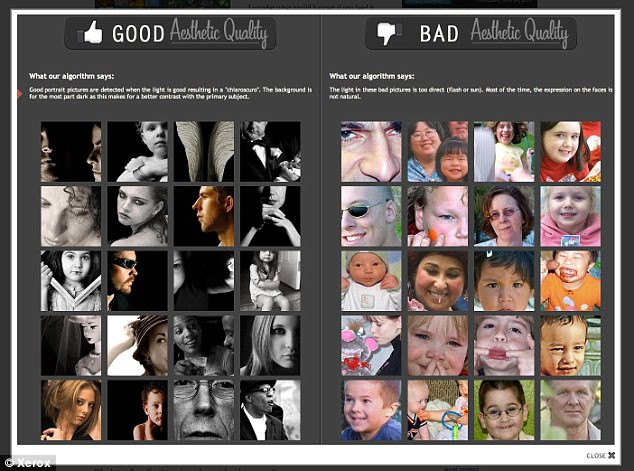The image size is (634, 471).
Task: Select the boy with glasses on green background
Action: coord(504,410)
